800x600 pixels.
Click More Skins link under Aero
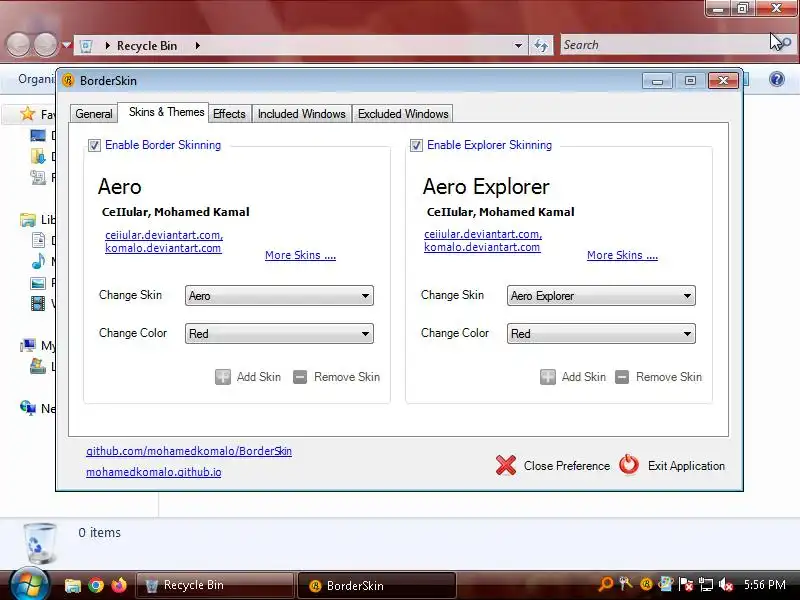click(301, 255)
